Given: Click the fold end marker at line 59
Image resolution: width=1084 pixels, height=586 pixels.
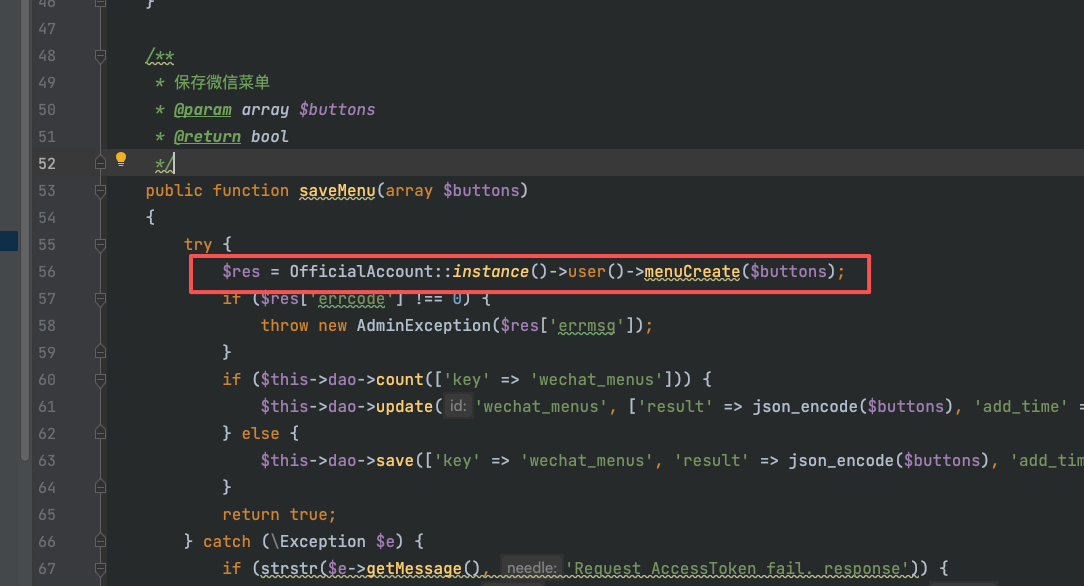Looking at the screenshot, I should coord(100,352).
